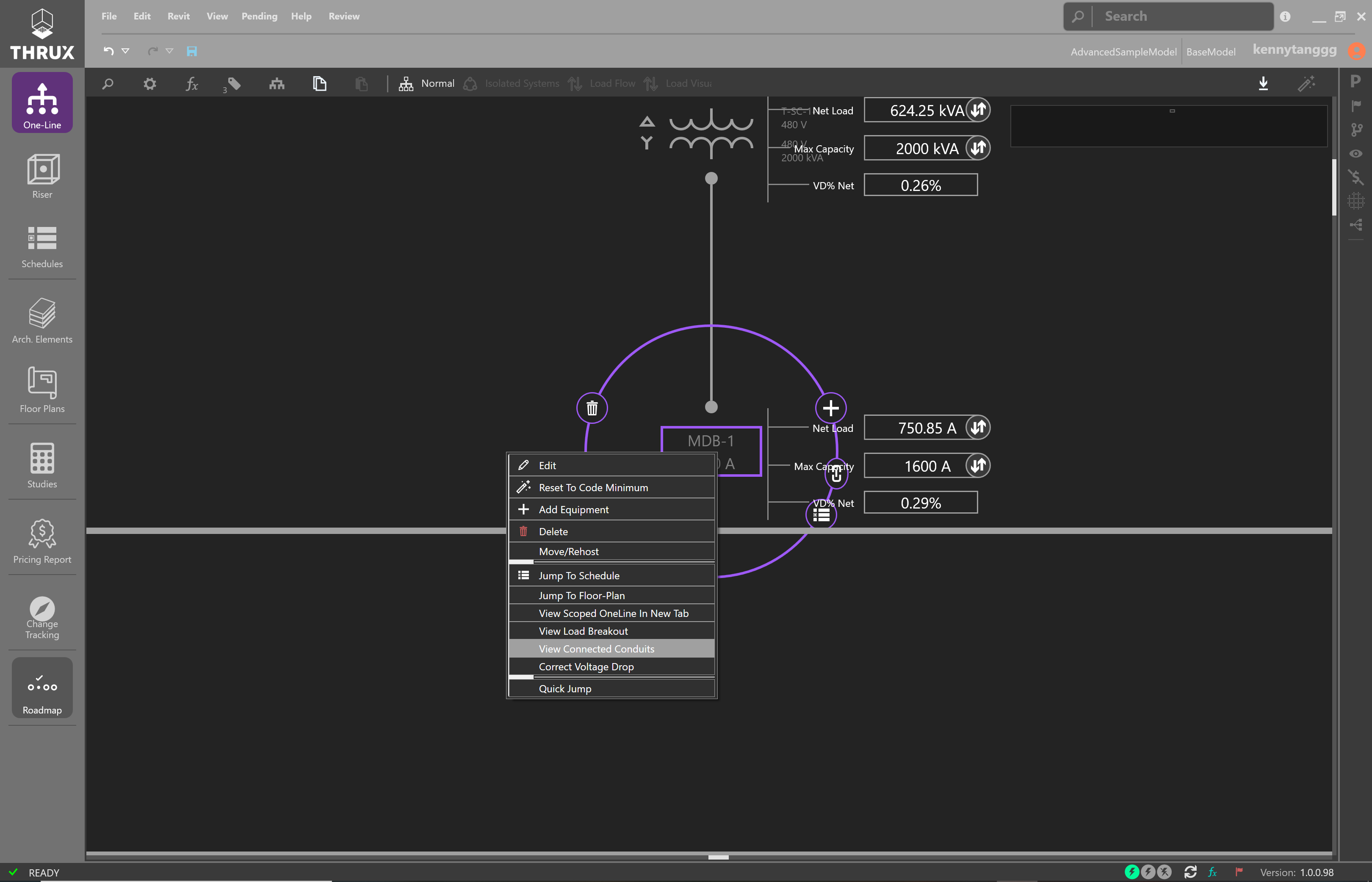Enable the green lightning live mode
1372x882 pixels.
1132,872
